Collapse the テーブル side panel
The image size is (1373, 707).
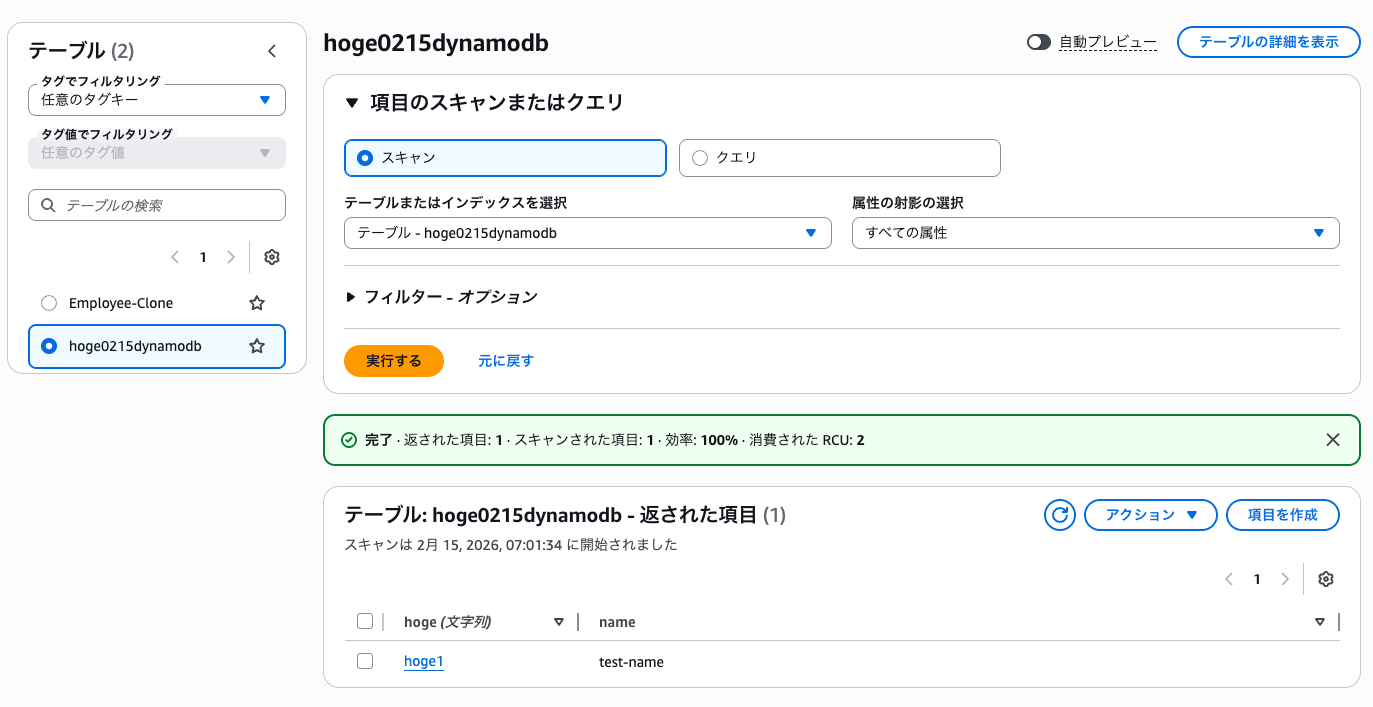271,51
